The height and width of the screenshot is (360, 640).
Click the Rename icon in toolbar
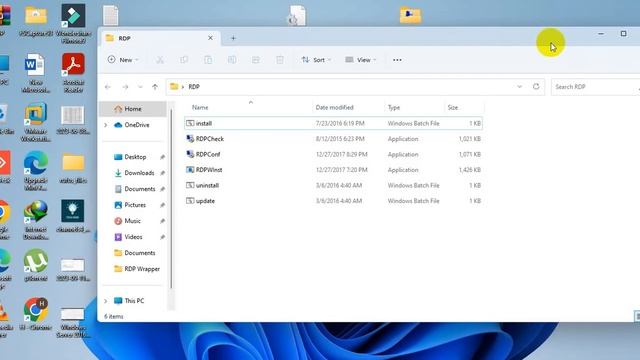click(232, 60)
